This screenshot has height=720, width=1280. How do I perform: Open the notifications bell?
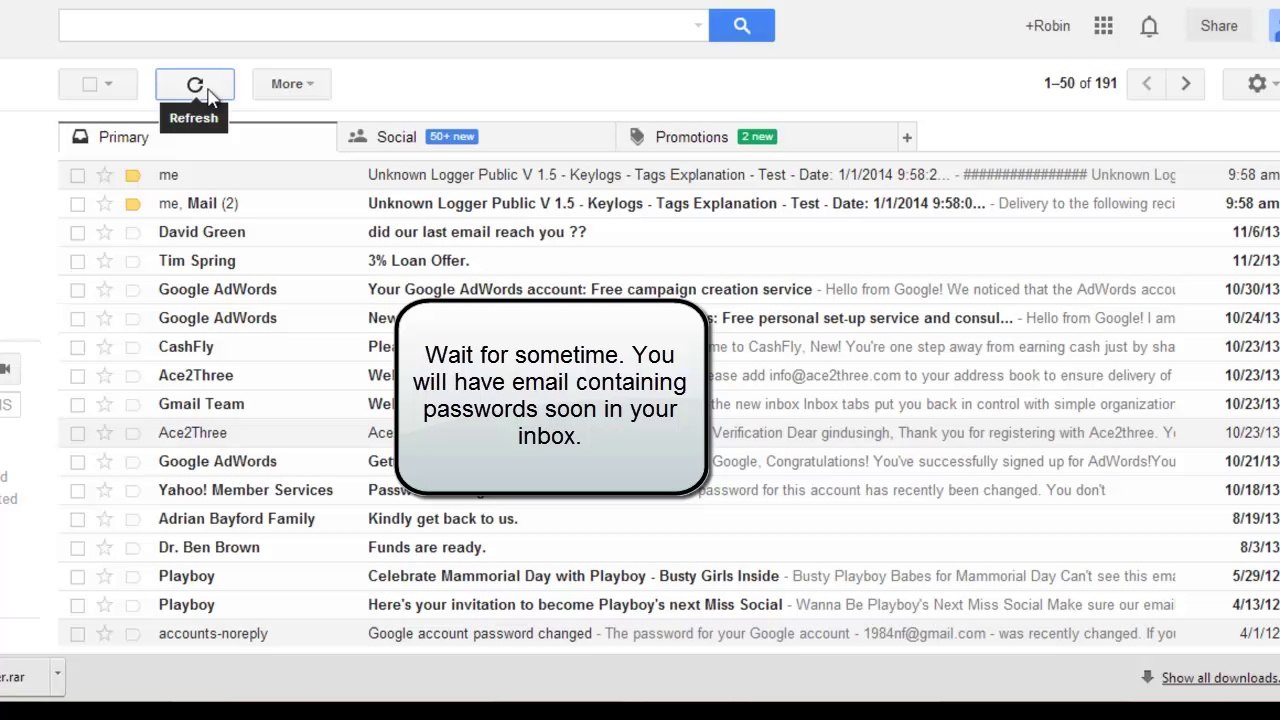tap(1149, 26)
